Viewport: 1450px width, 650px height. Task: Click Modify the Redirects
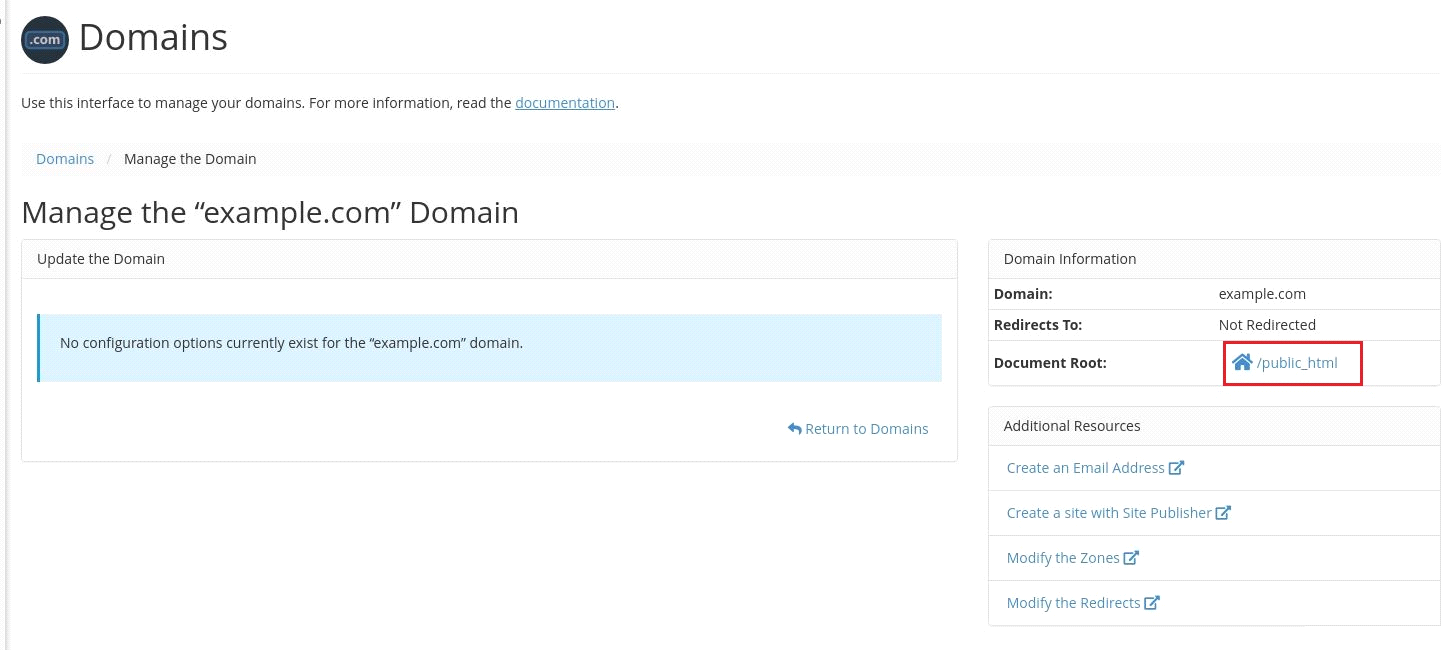(1073, 602)
